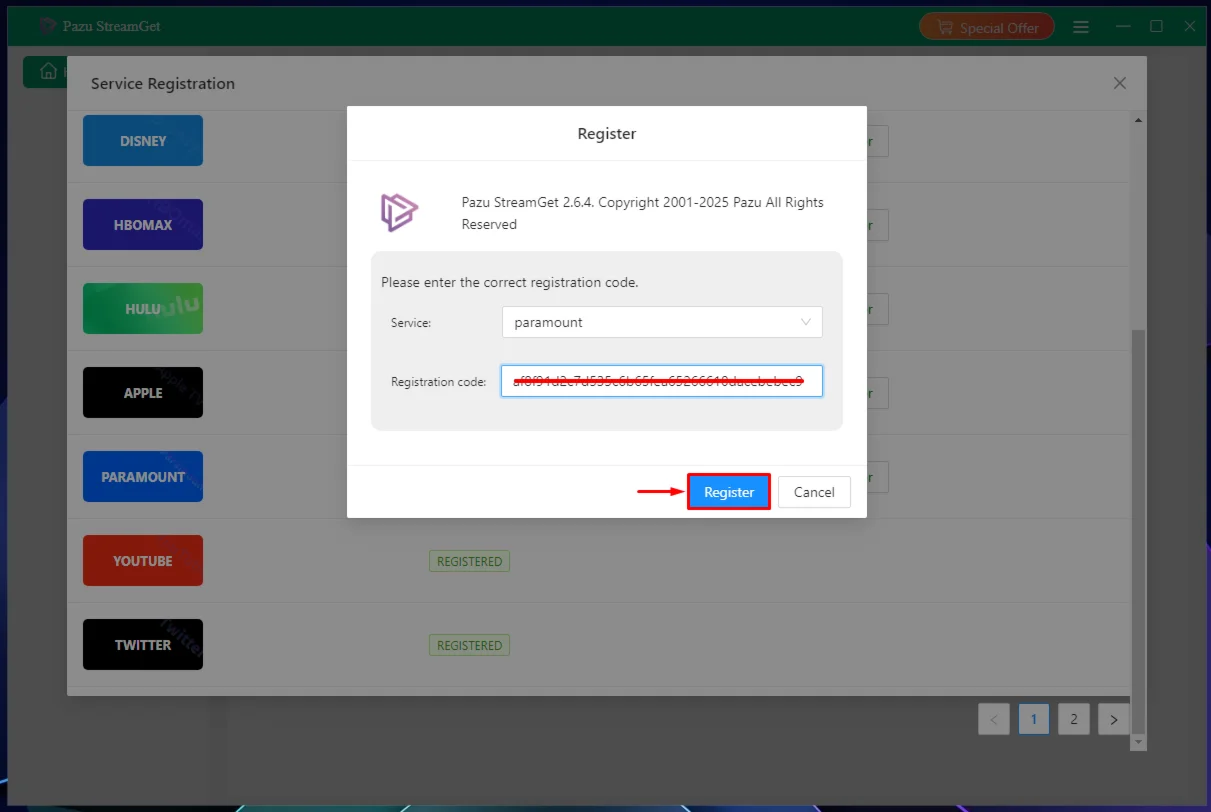The image size is (1211, 812).
Task: Close the Service Registration panel
Action: pyautogui.click(x=1120, y=83)
